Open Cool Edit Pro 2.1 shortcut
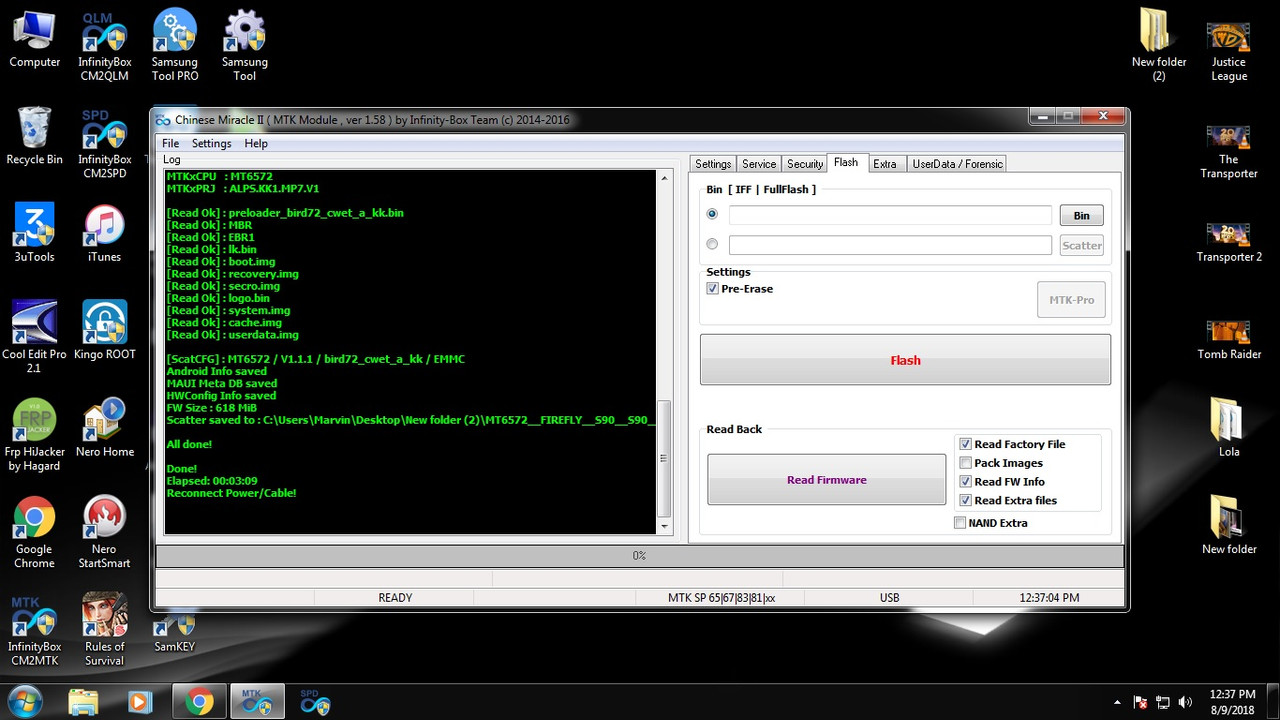1280x720 pixels. [34, 338]
